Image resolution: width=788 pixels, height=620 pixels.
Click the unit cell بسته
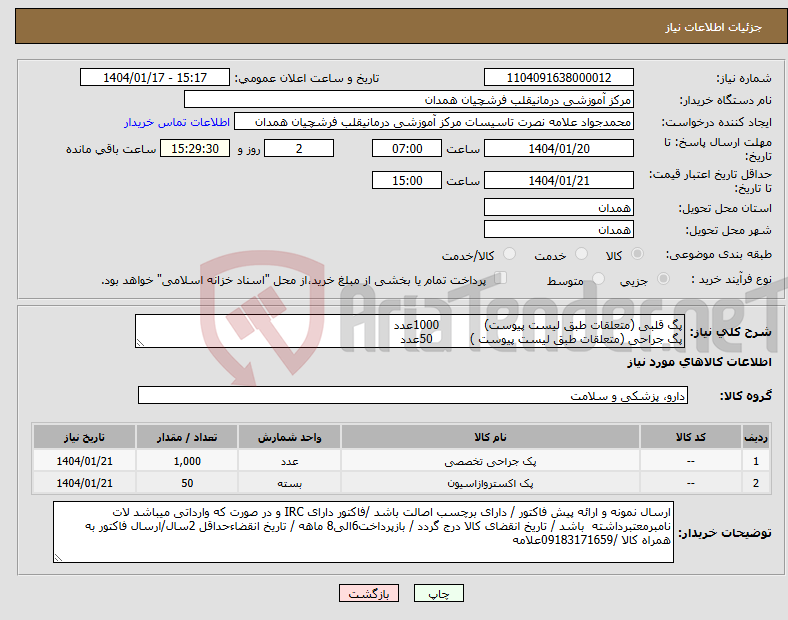coord(289,483)
